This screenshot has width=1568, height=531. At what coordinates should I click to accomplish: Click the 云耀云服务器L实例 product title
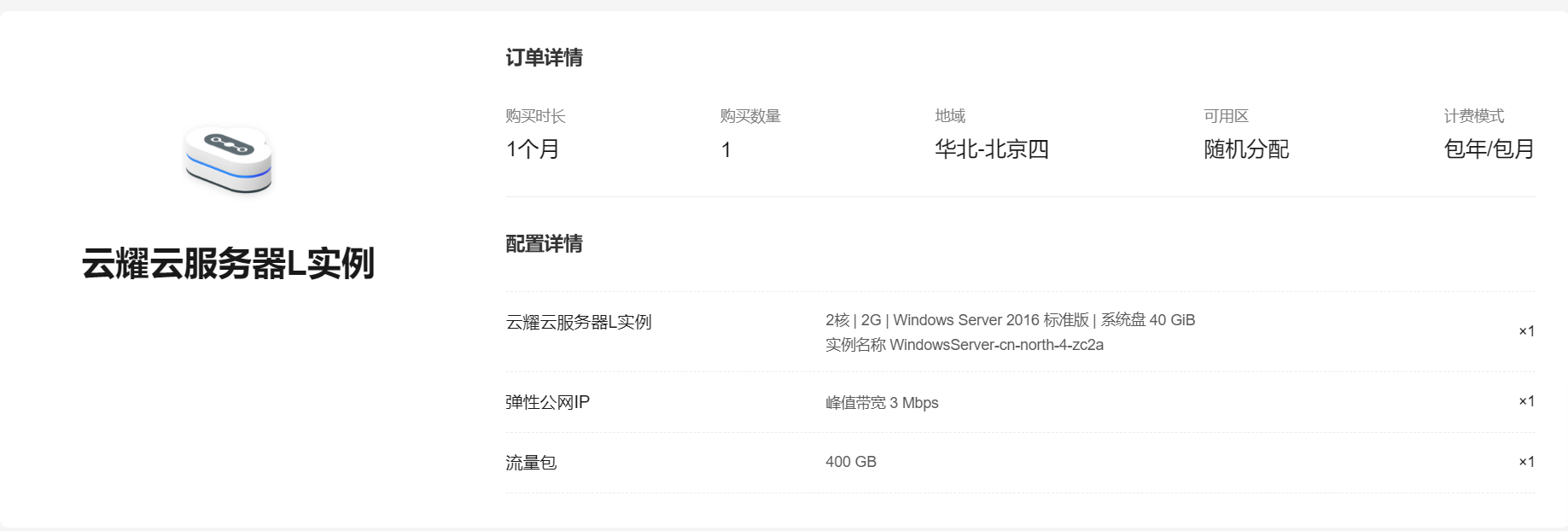pyautogui.click(x=228, y=263)
